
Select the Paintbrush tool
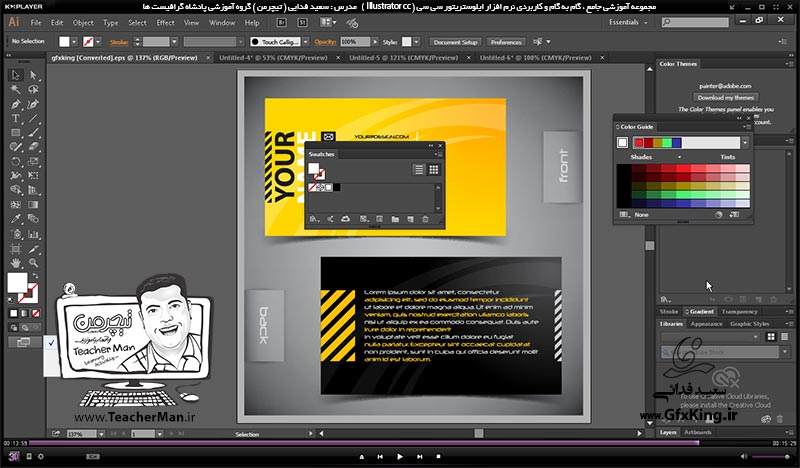click(x=33, y=133)
